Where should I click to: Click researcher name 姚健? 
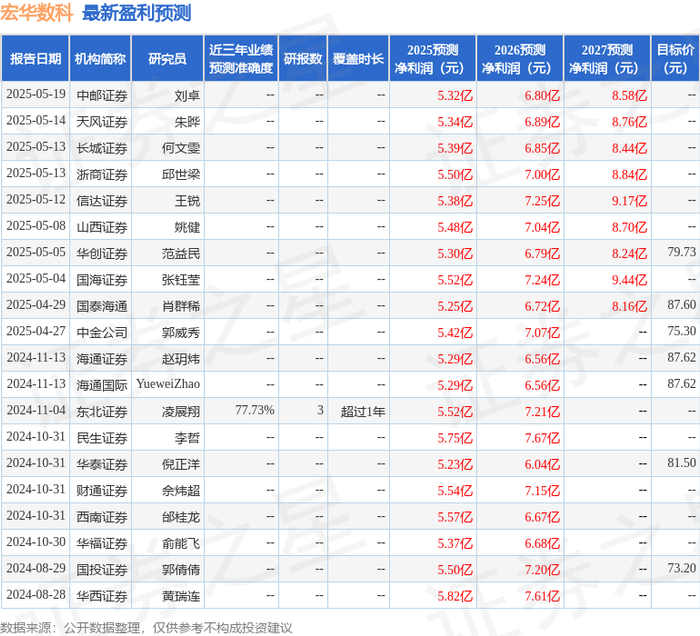point(187,227)
